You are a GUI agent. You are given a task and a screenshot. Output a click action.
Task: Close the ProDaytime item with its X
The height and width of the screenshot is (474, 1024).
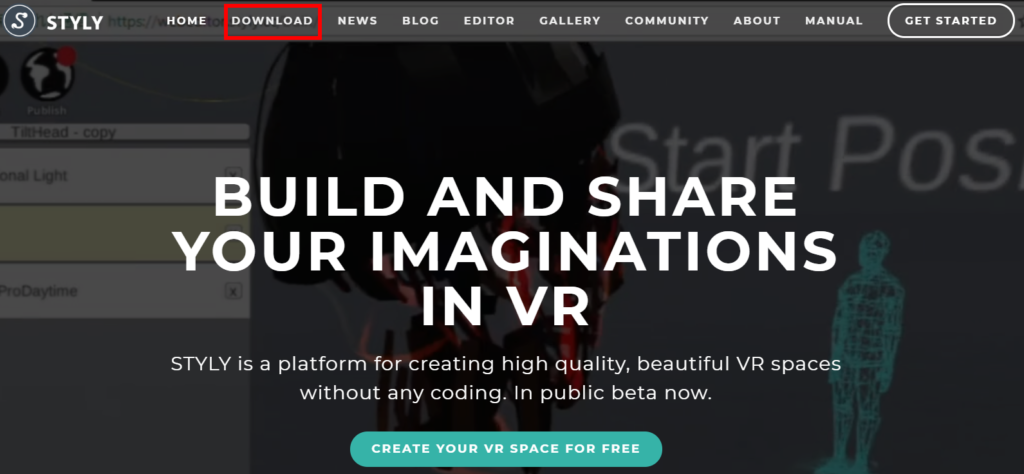(x=233, y=291)
